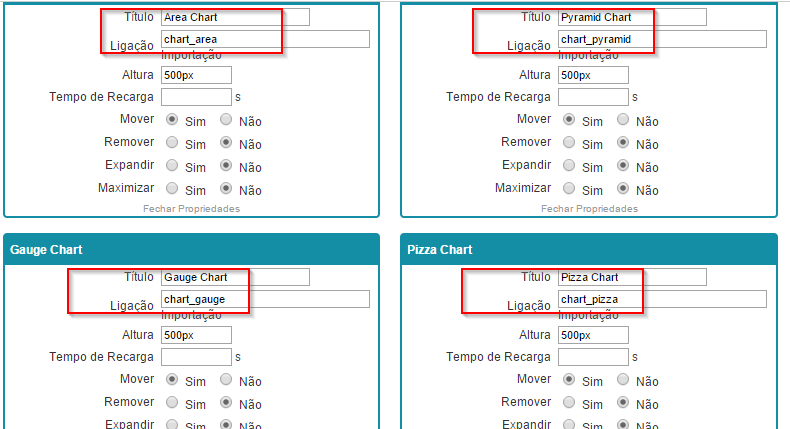Select Sim for Remover in Area Chart panel
Viewport: 790px width, 429px height.
click(172, 143)
